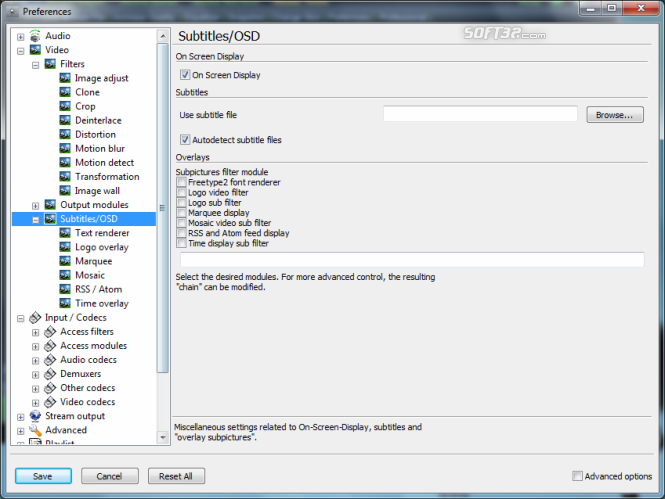Check Mosaic video sub filter

click(x=182, y=223)
